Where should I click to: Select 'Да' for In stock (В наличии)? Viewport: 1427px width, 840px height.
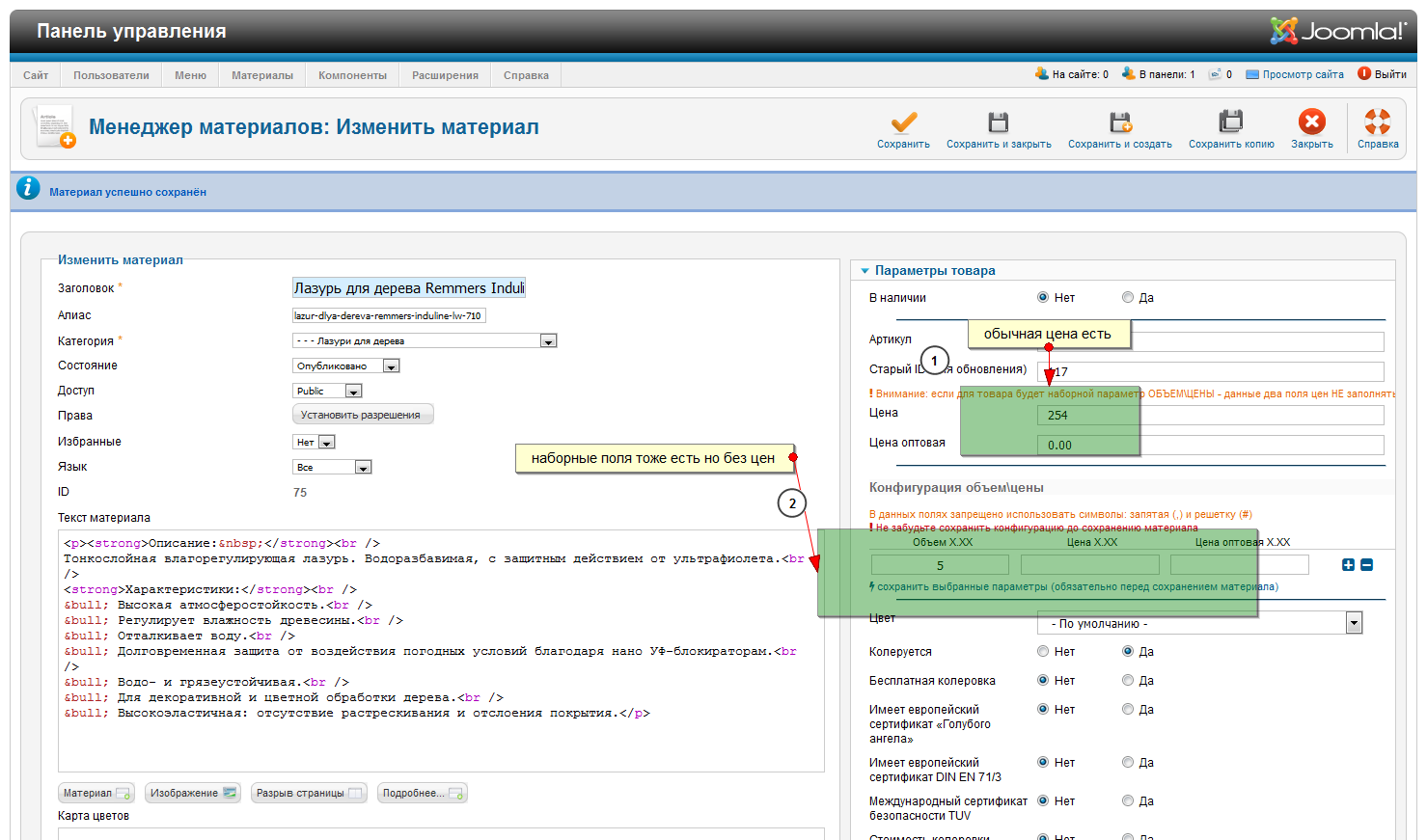[x=1128, y=298]
